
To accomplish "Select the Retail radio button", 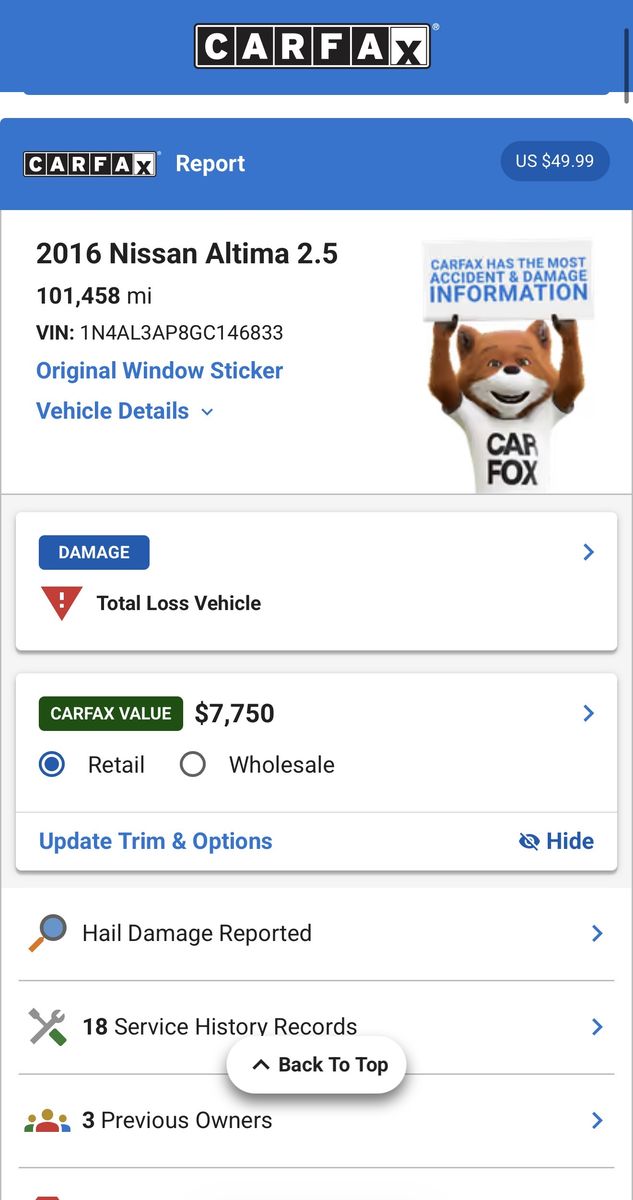I will tap(52, 765).
